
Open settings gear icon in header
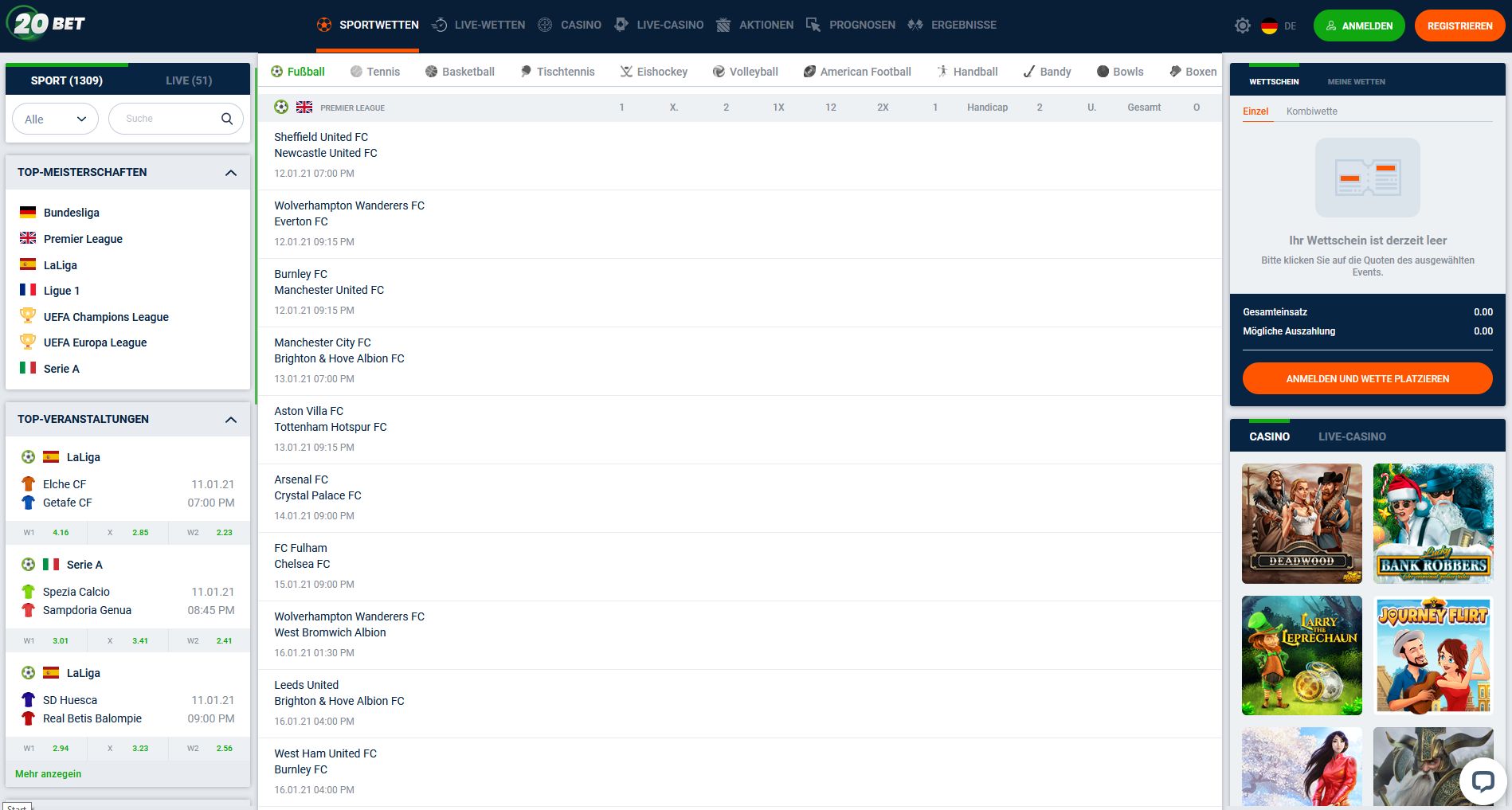(x=1242, y=25)
